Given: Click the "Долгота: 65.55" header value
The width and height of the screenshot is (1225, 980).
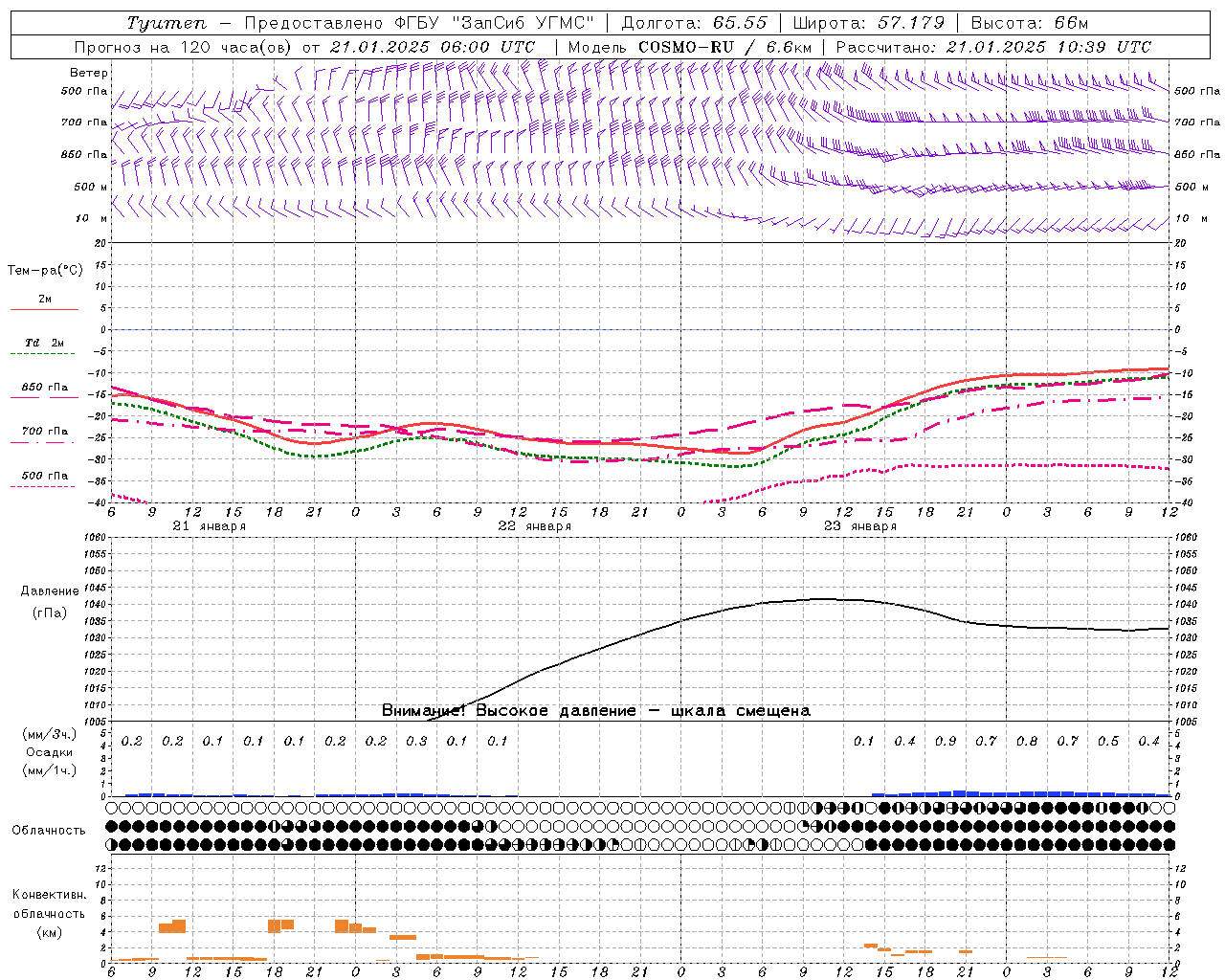Looking at the screenshot, I should (x=695, y=23).
